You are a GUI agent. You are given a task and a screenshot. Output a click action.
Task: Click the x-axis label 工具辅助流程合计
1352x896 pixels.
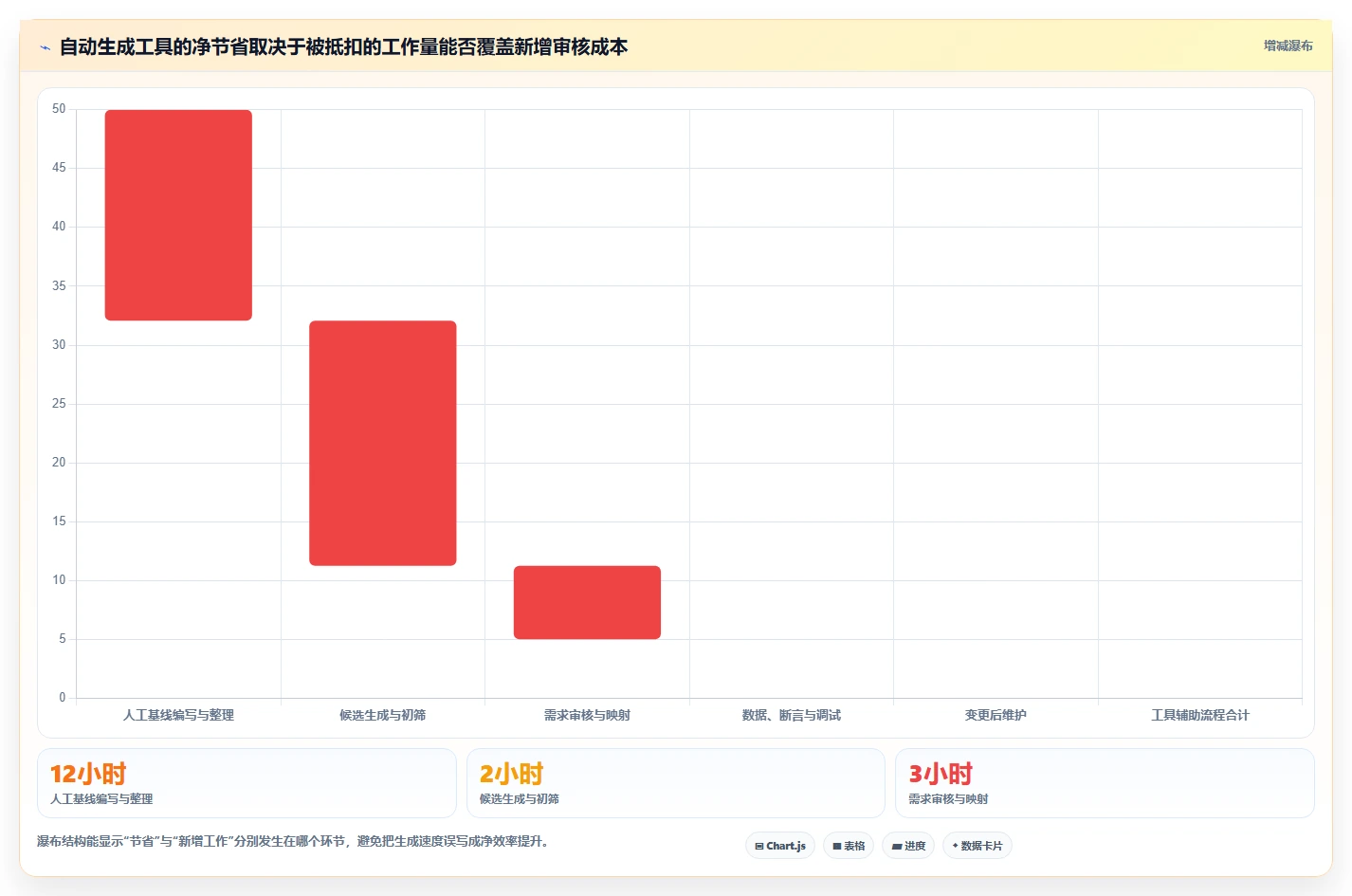point(1200,715)
